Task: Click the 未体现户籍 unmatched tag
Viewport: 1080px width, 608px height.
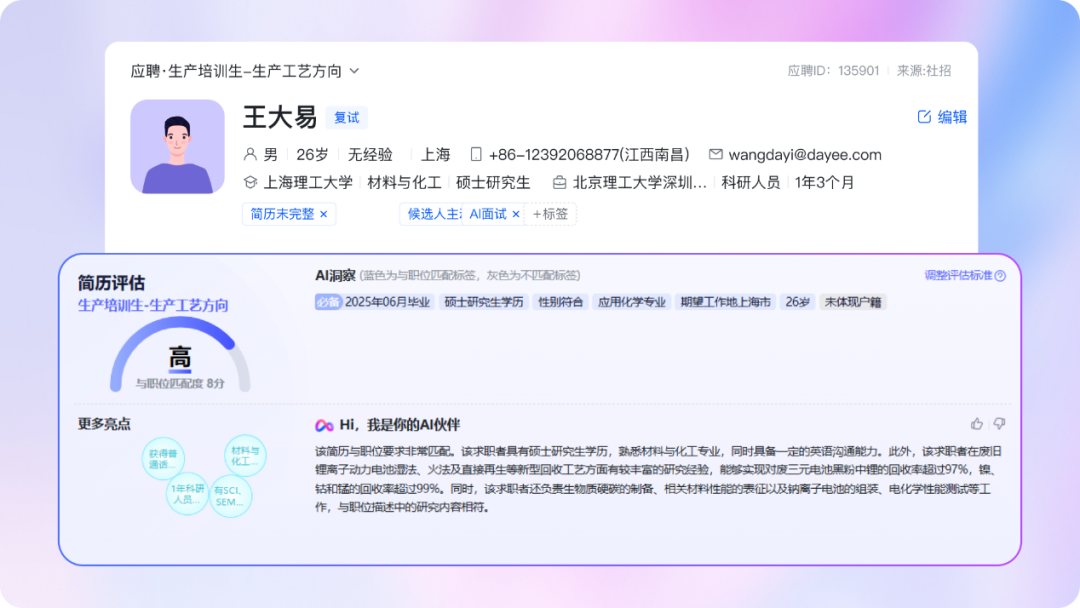Action: 853,302
